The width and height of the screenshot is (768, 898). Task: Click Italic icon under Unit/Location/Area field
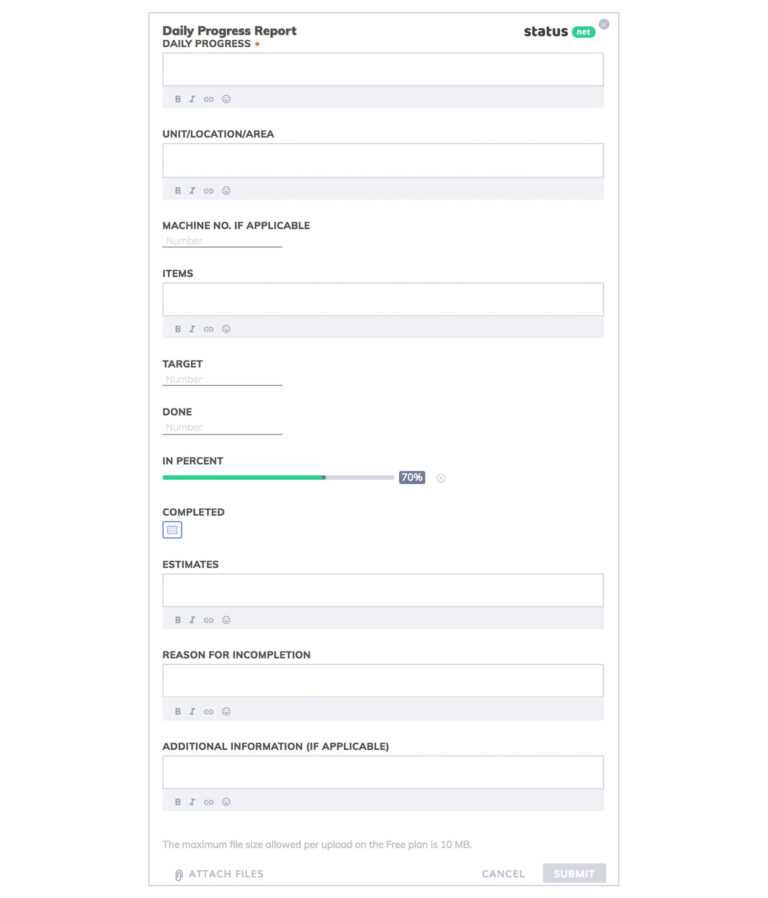[192, 190]
